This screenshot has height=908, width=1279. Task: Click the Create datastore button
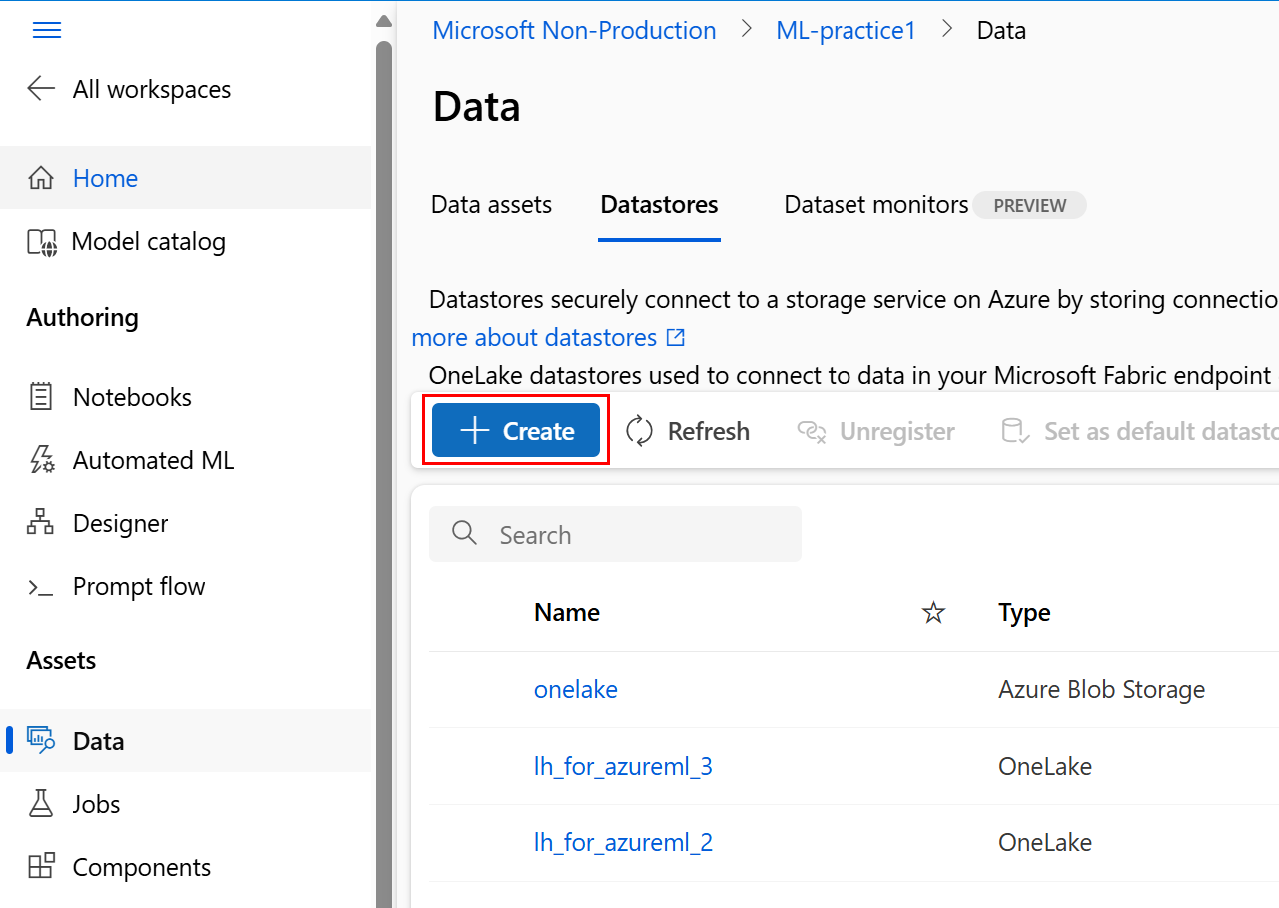516,431
